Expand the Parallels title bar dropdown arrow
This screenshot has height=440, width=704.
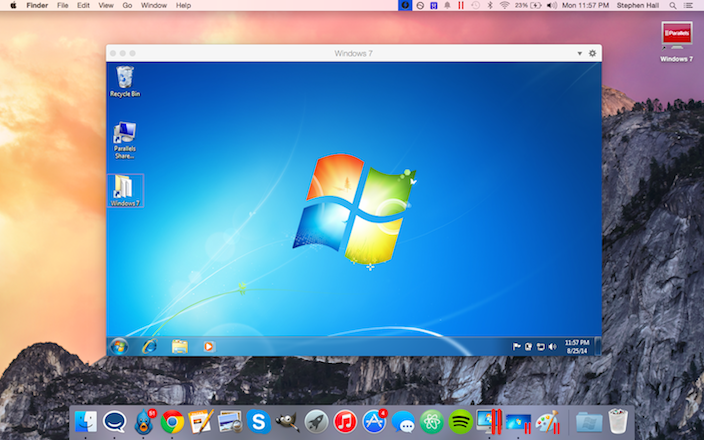[x=579, y=53]
